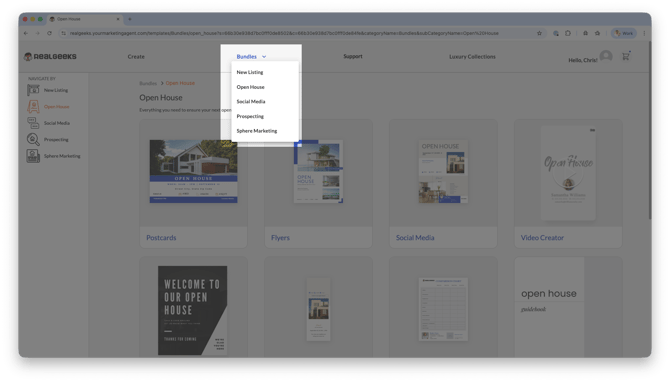Click the Sphere Marketing sidebar icon
Image resolution: width=670 pixels, height=382 pixels.
pyautogui.click(x=33, y=156)
